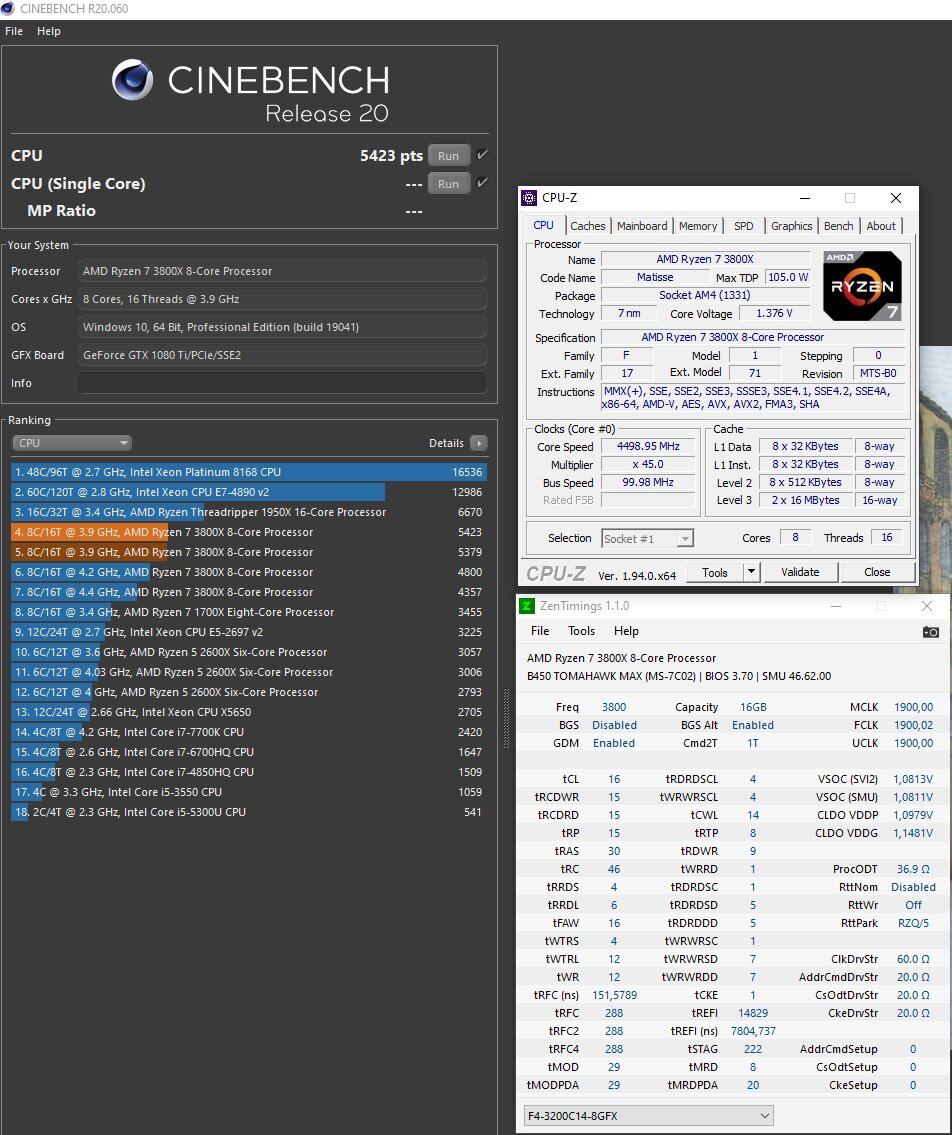Click the tREFI 14829 value
The image size is (952, 1135).
pos(753,1013)
